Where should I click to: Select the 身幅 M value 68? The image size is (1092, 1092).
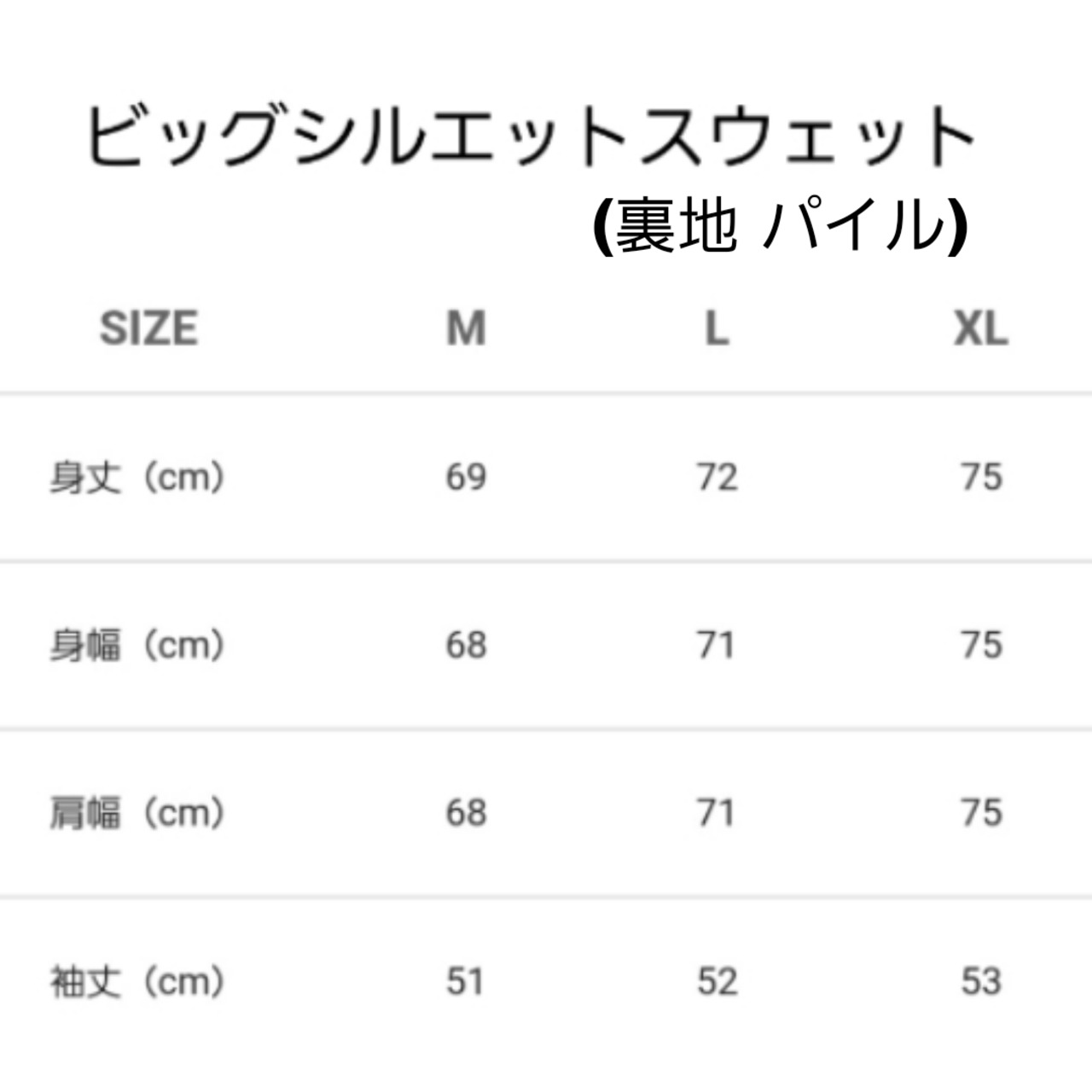click(466, 645)
